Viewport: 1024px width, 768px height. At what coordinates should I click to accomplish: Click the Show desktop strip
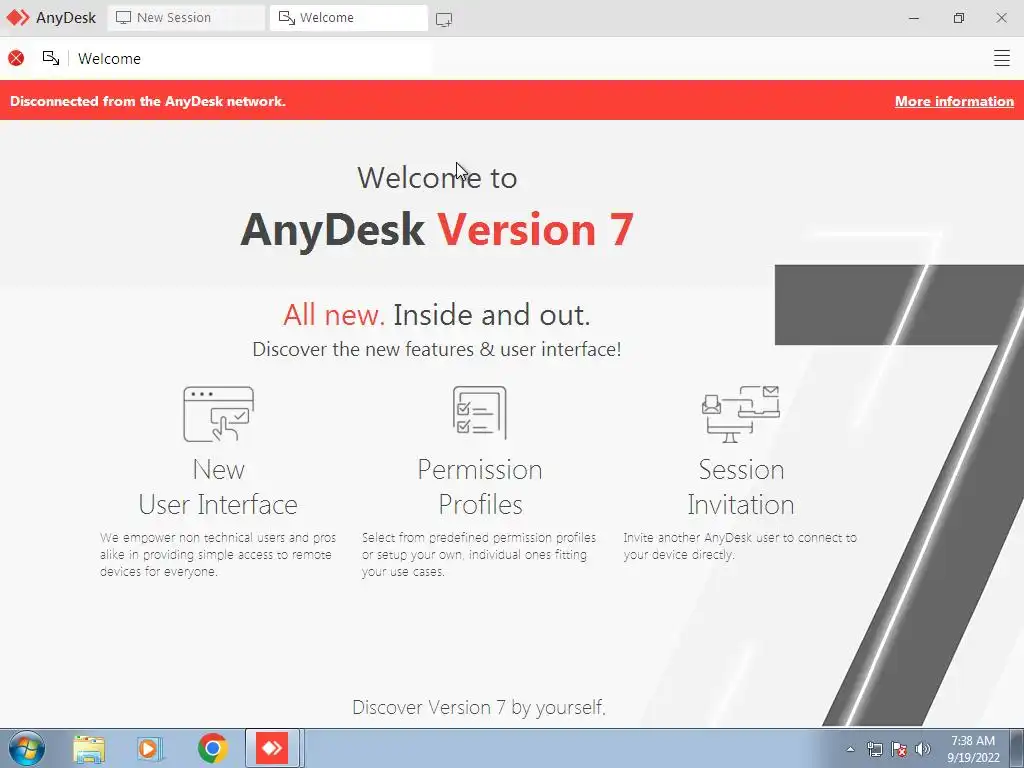coord(1017,748)
